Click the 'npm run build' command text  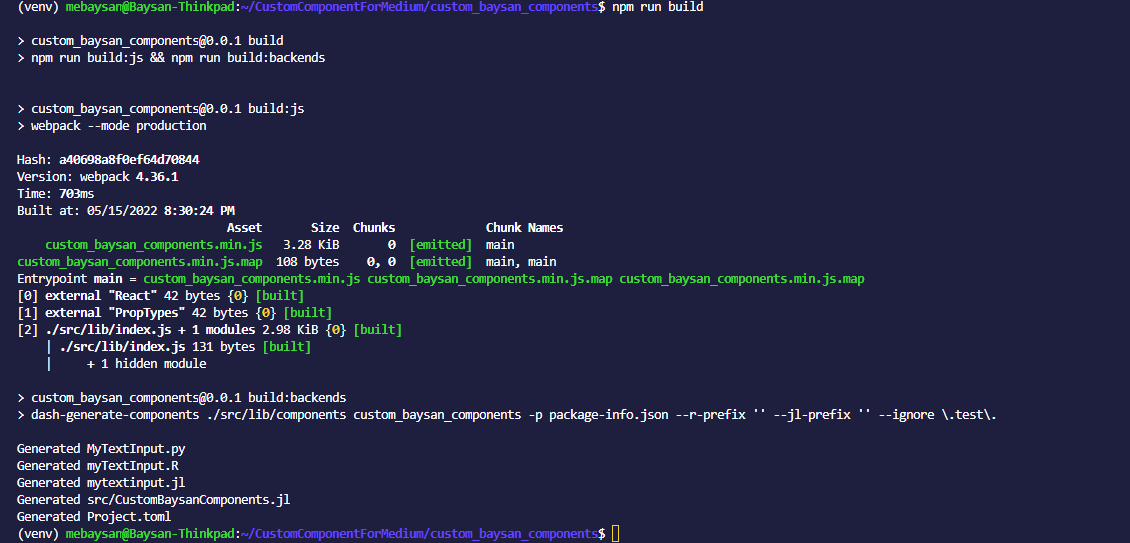click(x=657, y=7)
